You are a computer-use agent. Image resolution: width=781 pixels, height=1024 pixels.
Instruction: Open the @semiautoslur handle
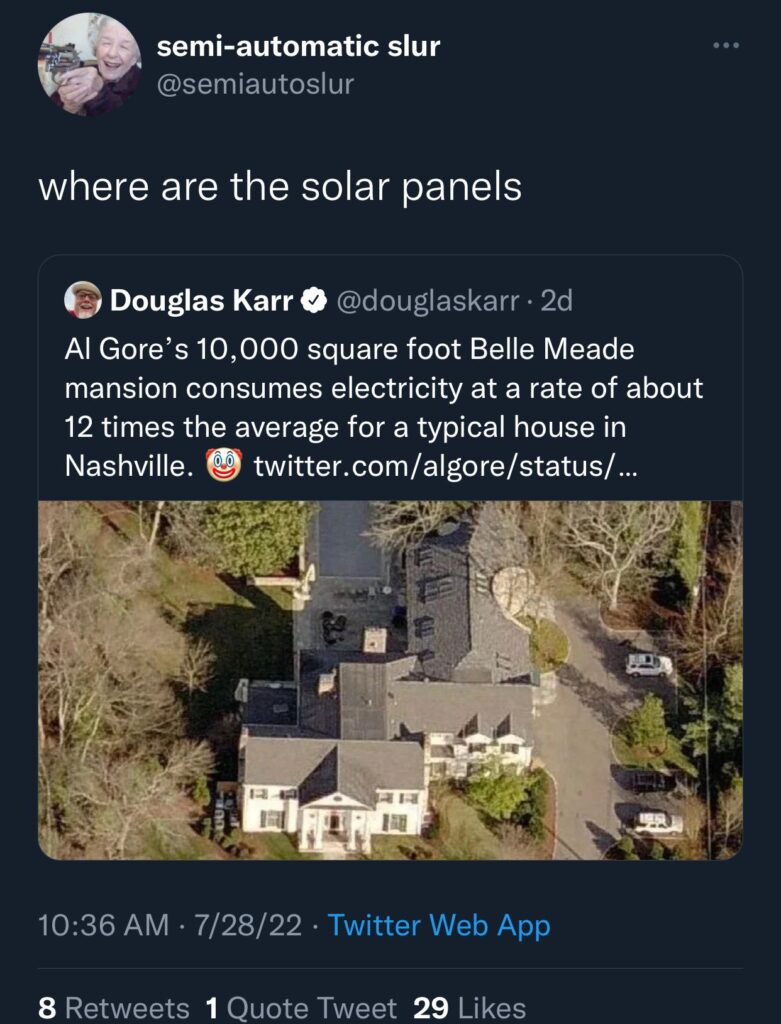click(x=255, y=84)
